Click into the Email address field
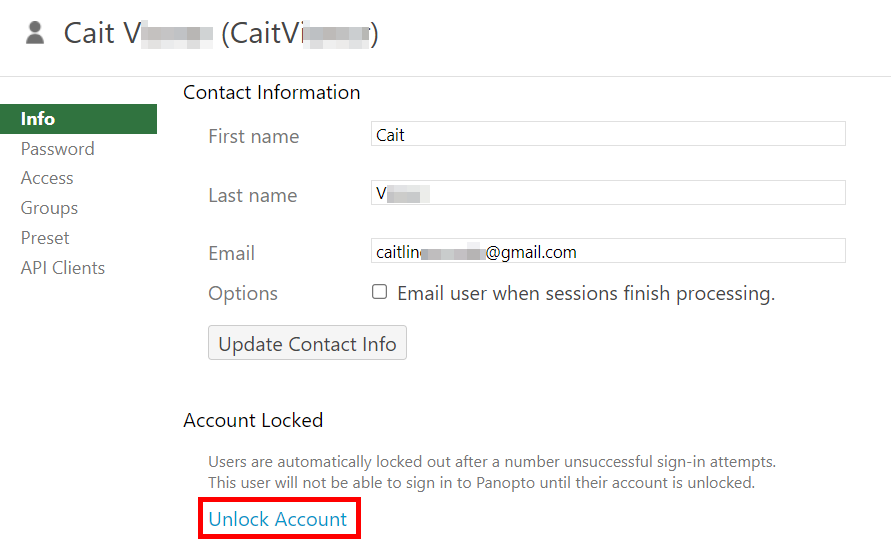 tap(607, 251)
